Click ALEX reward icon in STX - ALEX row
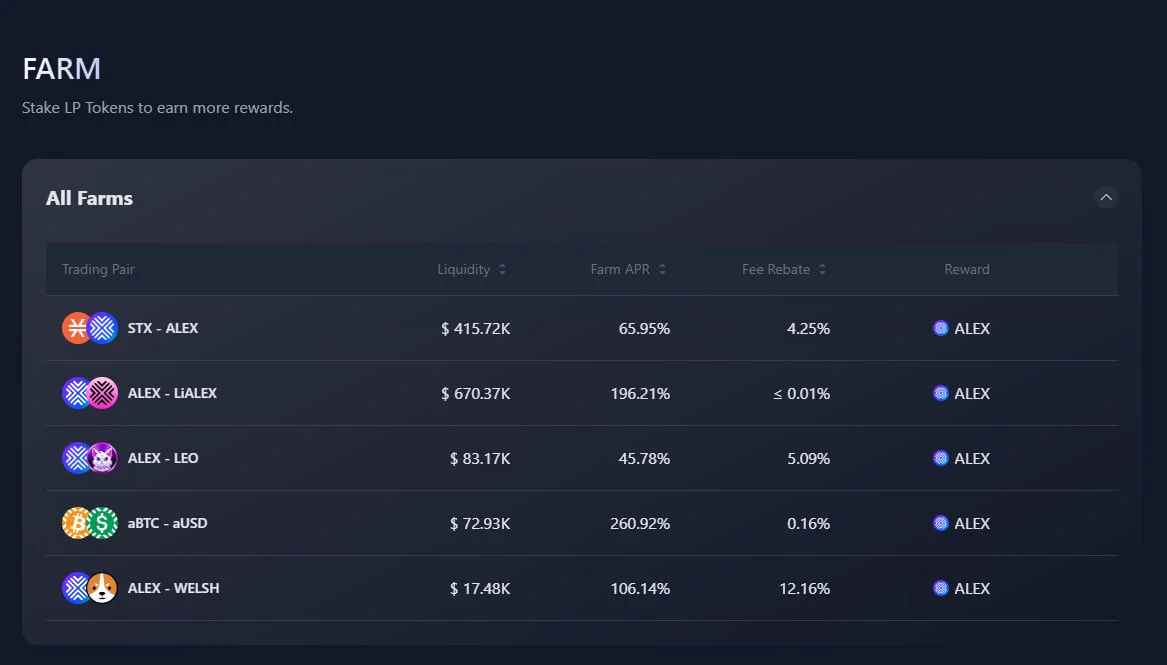Screen dimensions: 1167x665 [941, 328]
